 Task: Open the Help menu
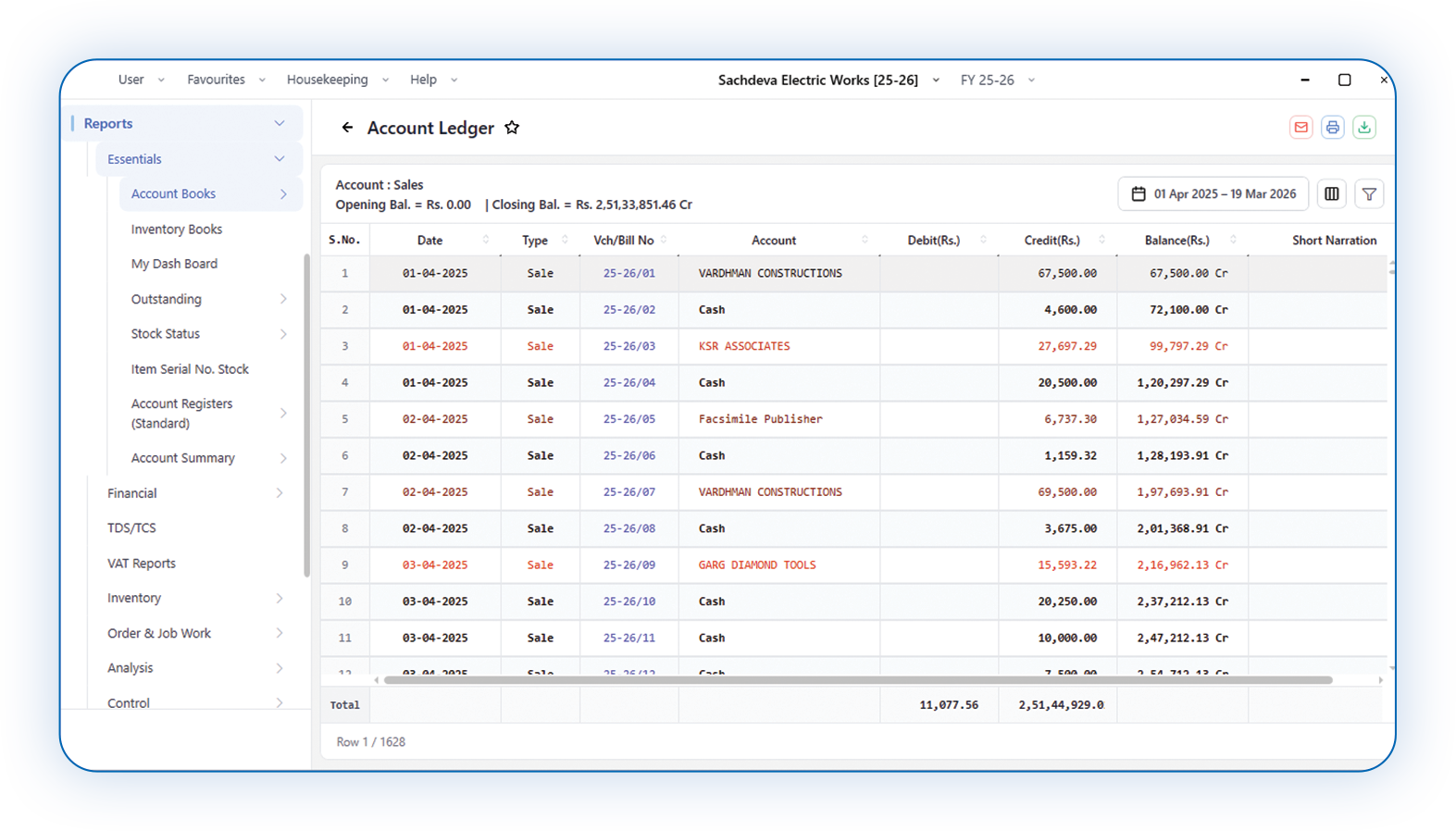(x=434, y=80)
